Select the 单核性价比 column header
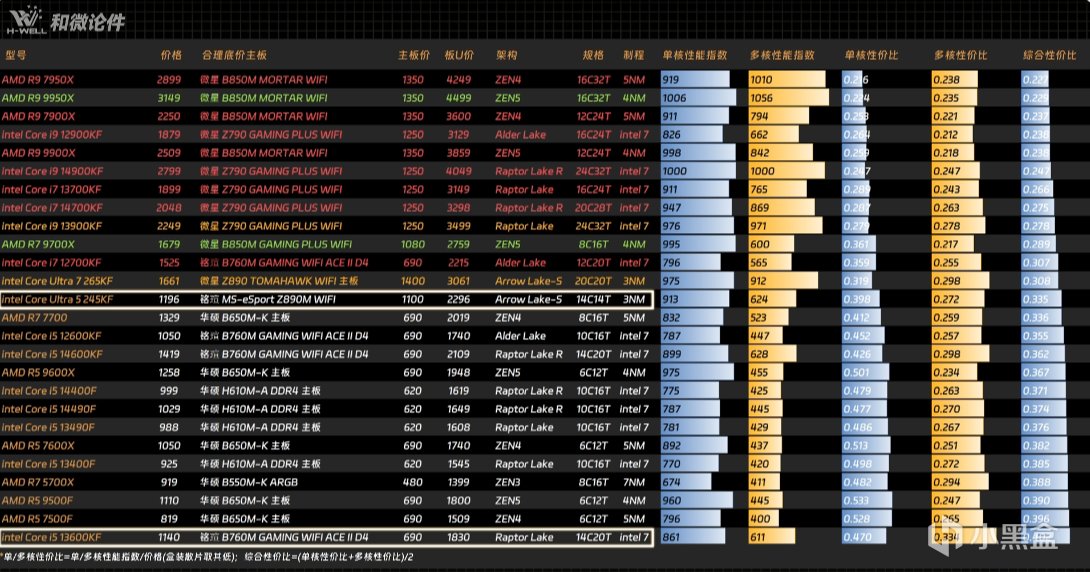Screen dimensions: 1090x572 pyautogui.click(x=871, y=55)
